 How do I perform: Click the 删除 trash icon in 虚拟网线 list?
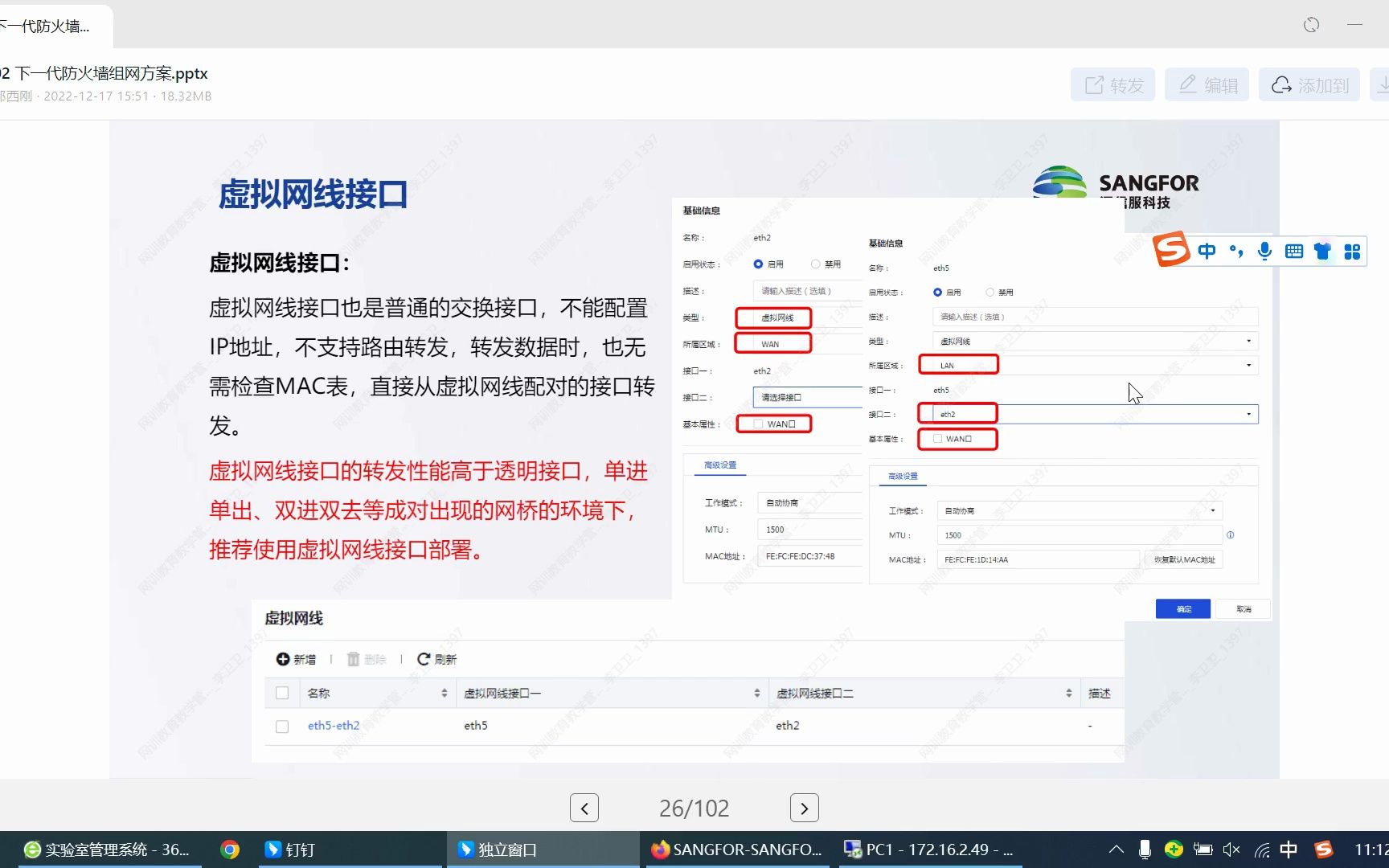tap(353, 659)
